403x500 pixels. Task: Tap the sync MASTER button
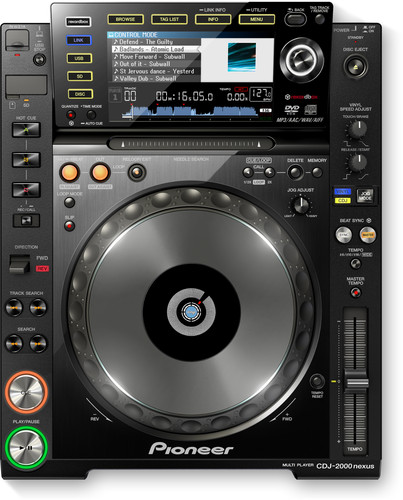[368, 235]
